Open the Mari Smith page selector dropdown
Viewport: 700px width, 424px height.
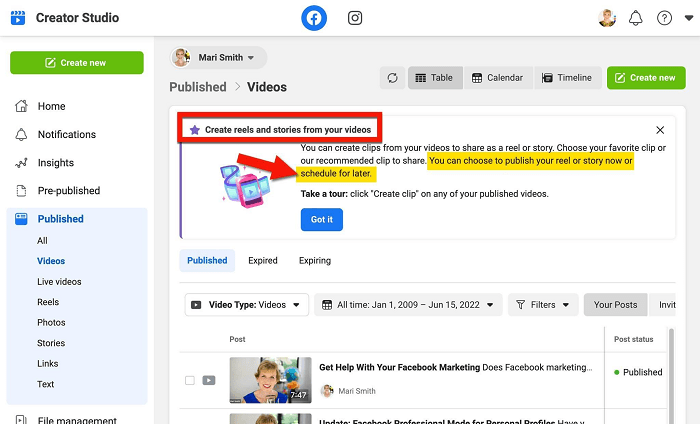[x=218, y=58]
